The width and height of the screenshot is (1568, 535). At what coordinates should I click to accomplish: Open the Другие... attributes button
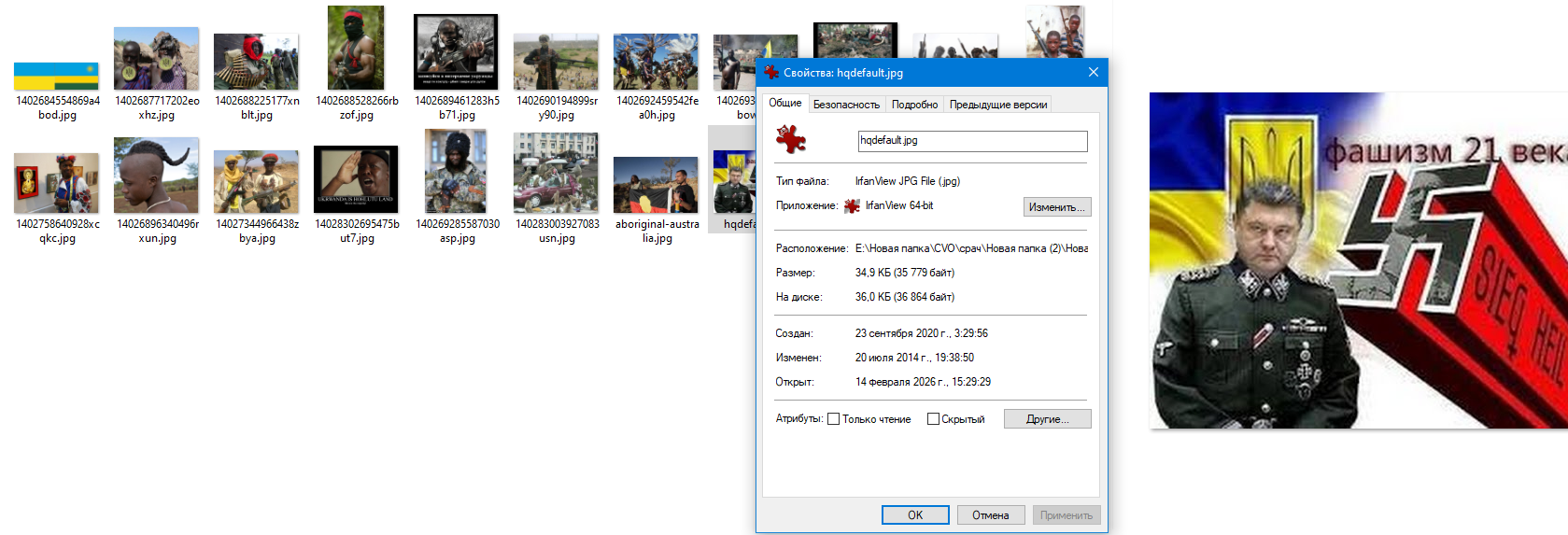pyautogui.click(x=1048, y=419)
